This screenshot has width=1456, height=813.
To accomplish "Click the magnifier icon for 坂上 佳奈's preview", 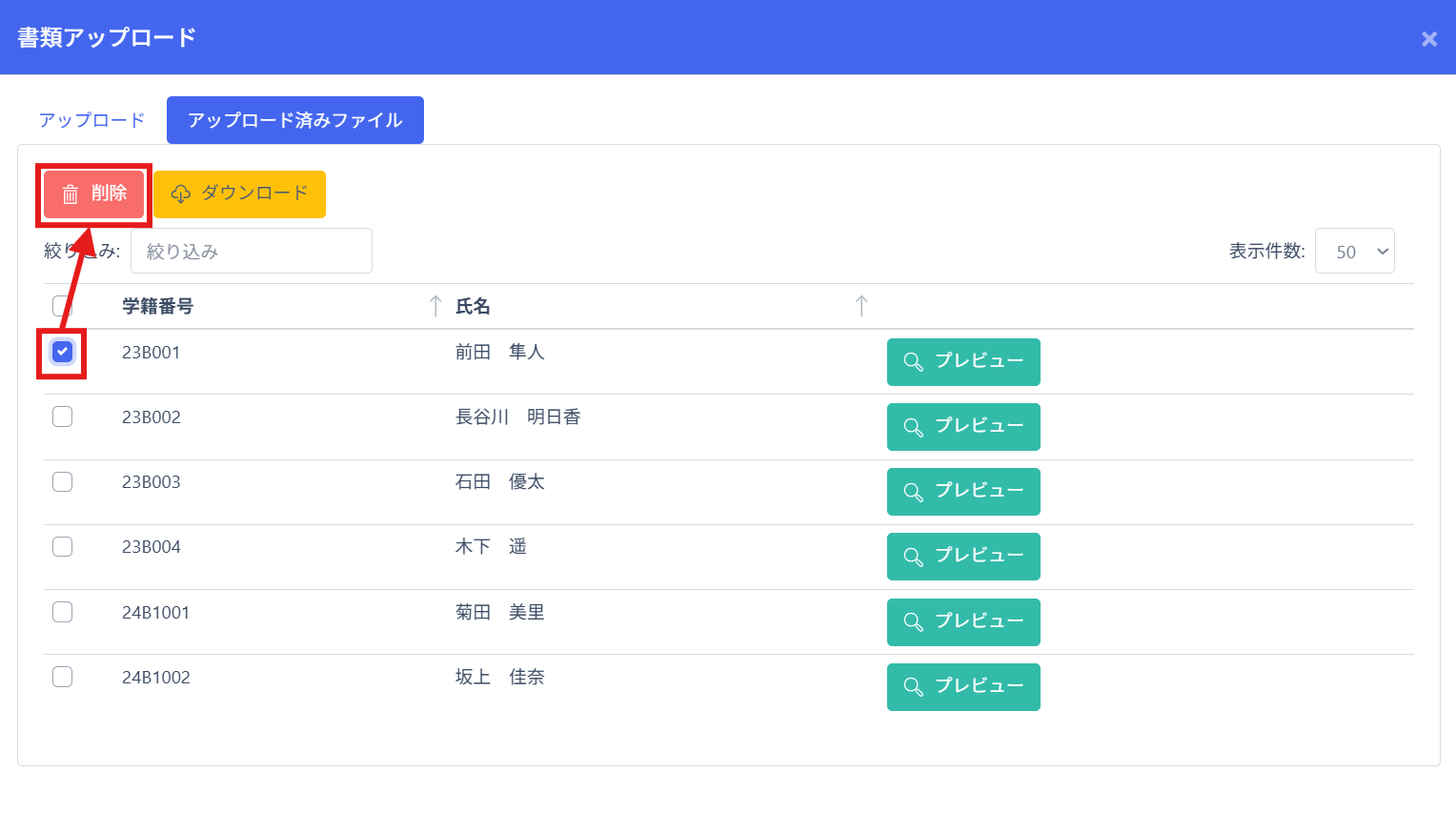I will [x=913, y=687].
